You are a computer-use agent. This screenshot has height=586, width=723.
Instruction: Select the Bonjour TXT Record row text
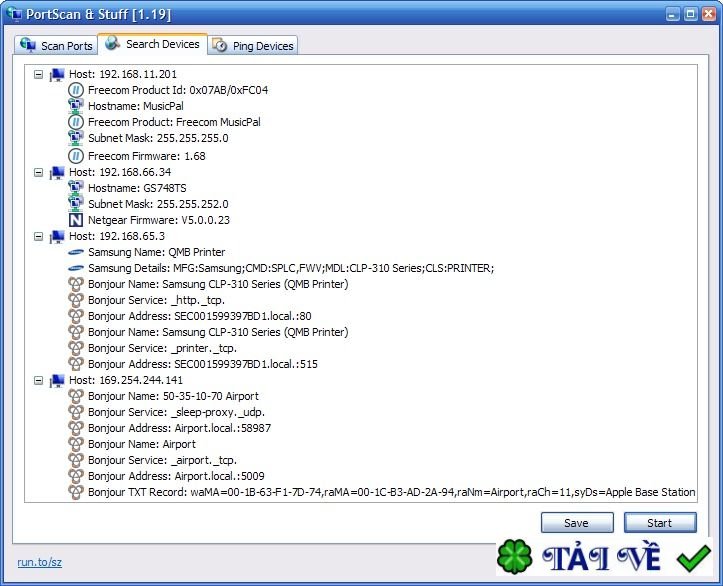(391, 492)
